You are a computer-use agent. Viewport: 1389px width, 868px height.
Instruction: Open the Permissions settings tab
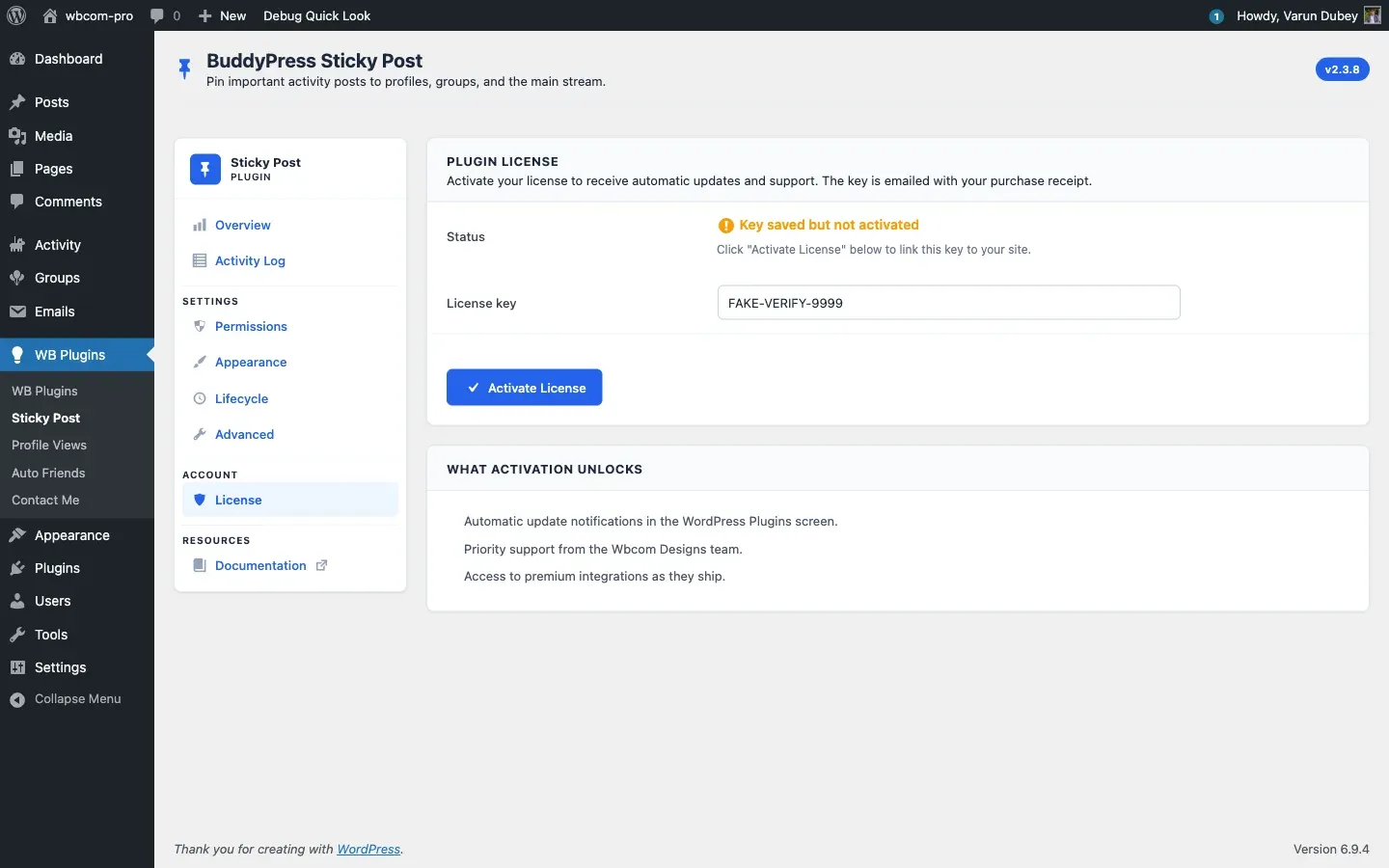290,326
